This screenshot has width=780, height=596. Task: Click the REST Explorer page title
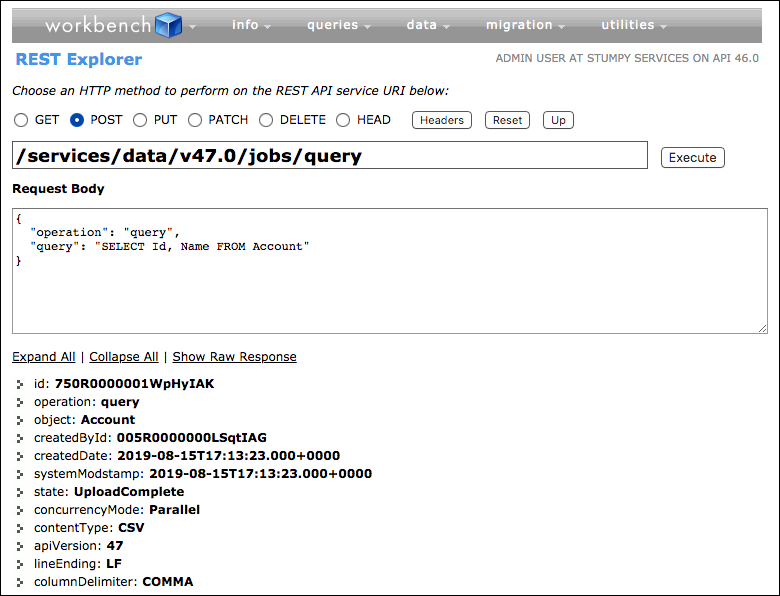pos(79,59)
